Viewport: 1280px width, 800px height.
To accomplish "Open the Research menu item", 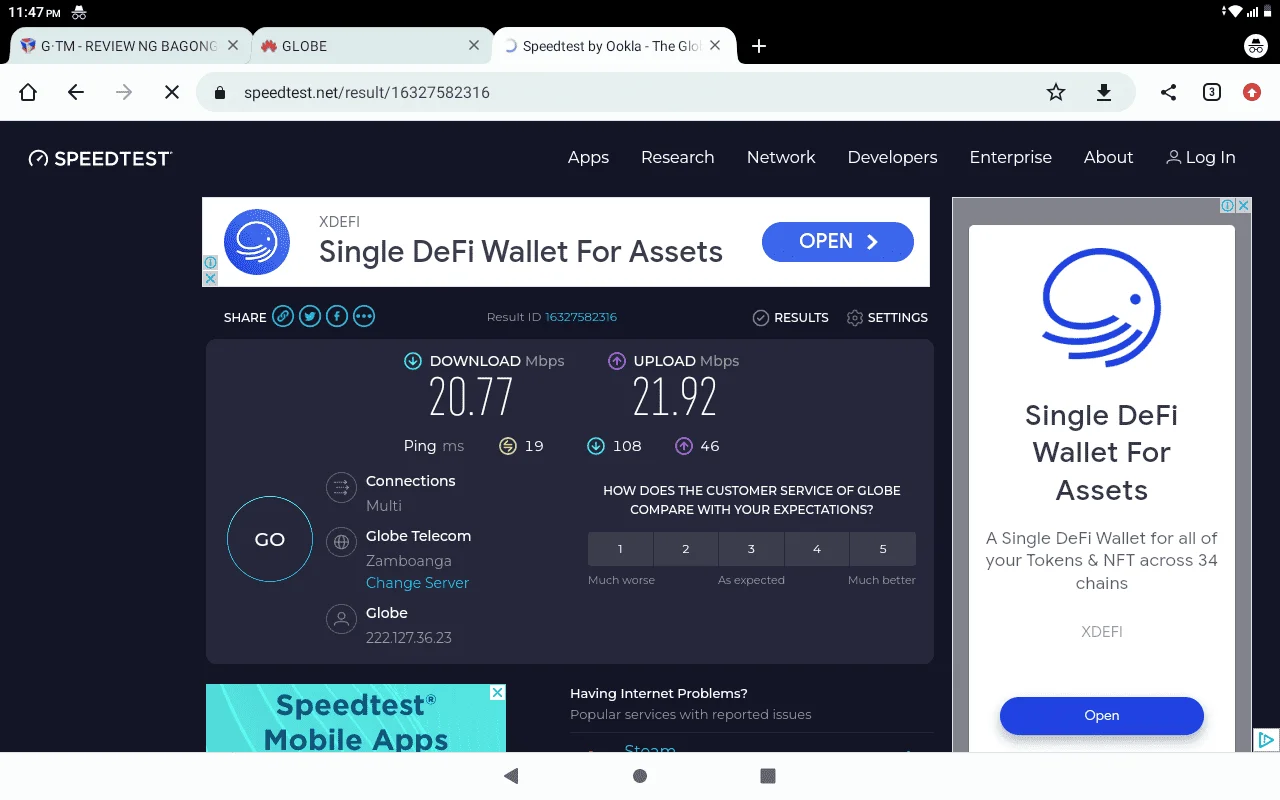I will coord(678,157).
